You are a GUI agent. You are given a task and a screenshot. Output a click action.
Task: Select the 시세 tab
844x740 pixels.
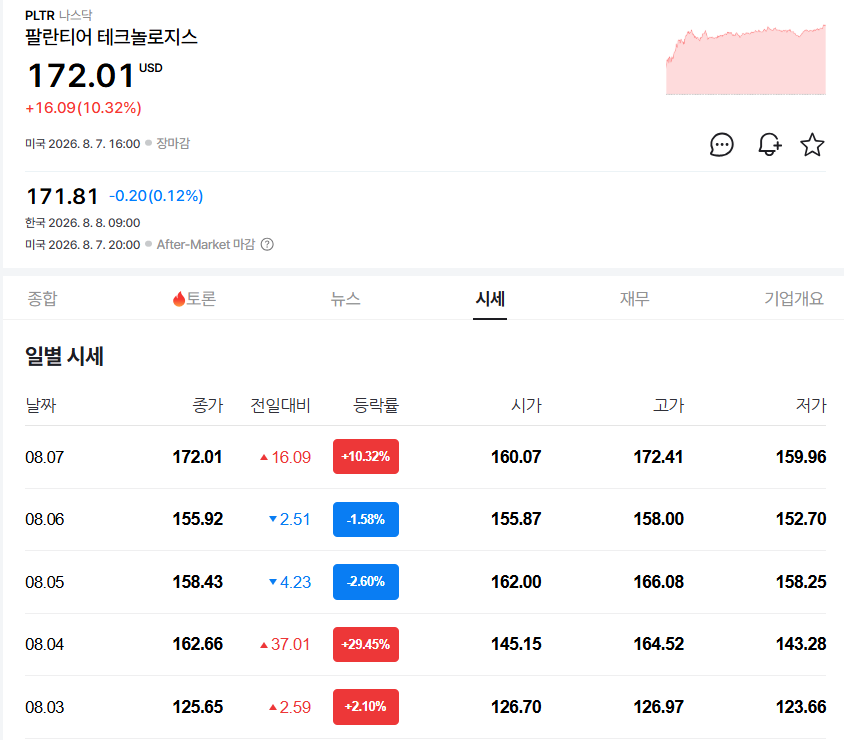pos(490,298)
